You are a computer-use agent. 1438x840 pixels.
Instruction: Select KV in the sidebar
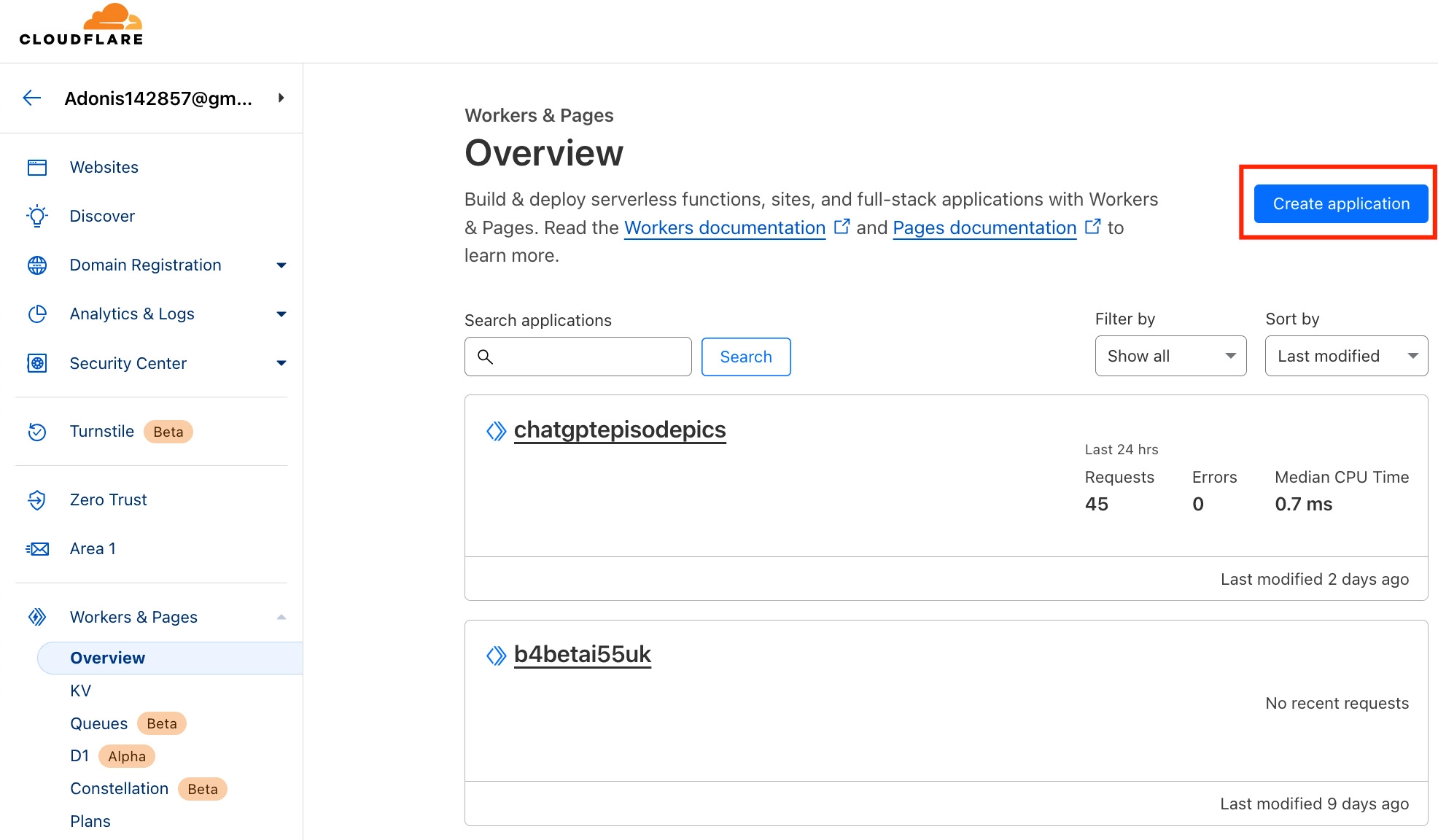click(80, 691)
